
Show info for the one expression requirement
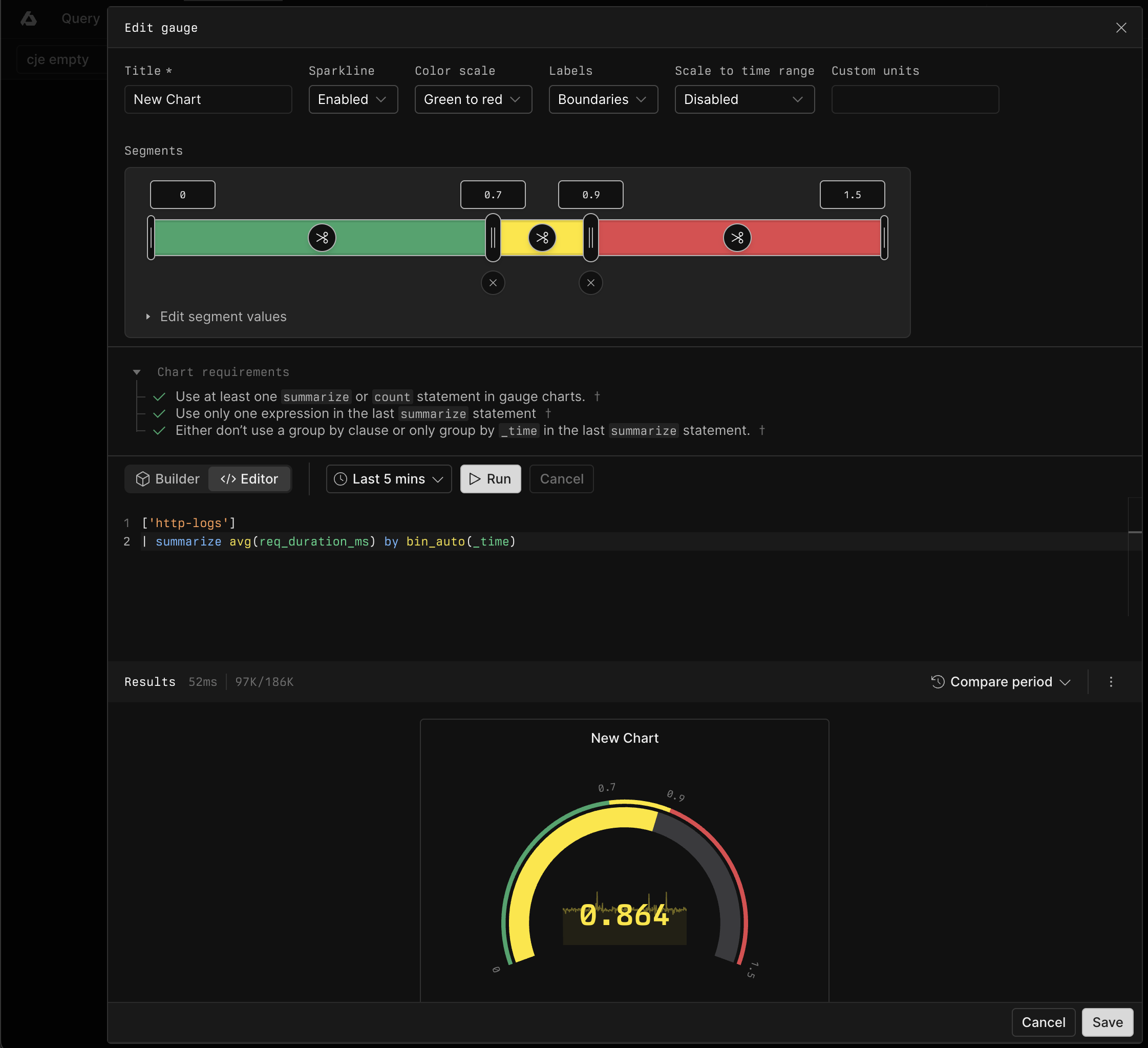pyautogui.click(x=548, y=413)
